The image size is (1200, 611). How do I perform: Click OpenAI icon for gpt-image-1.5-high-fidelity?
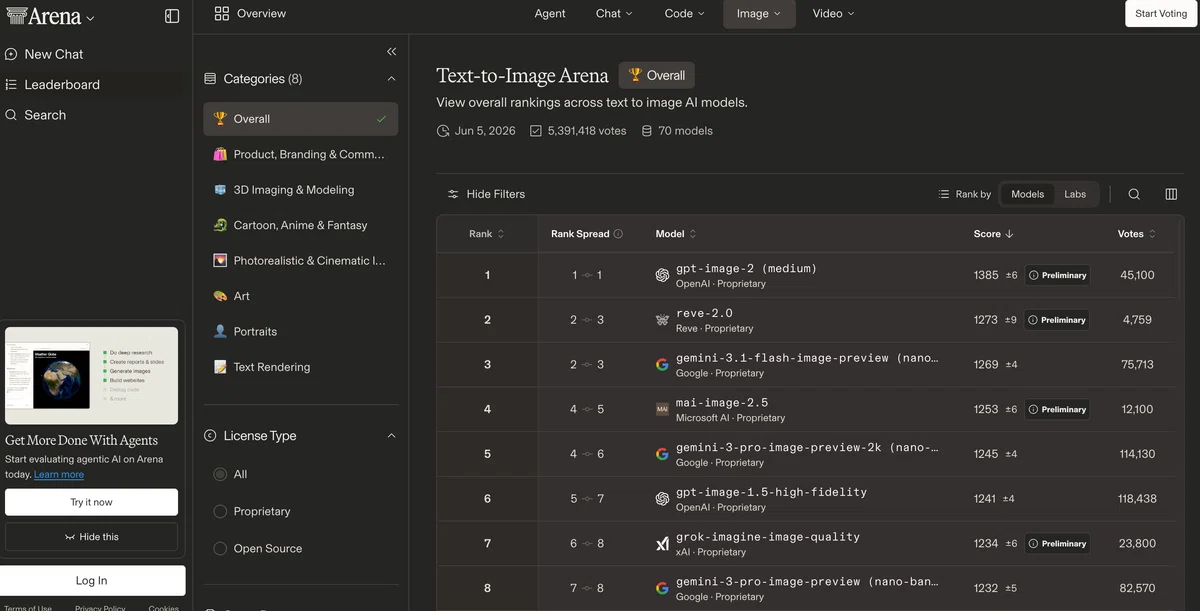point(662,499)
